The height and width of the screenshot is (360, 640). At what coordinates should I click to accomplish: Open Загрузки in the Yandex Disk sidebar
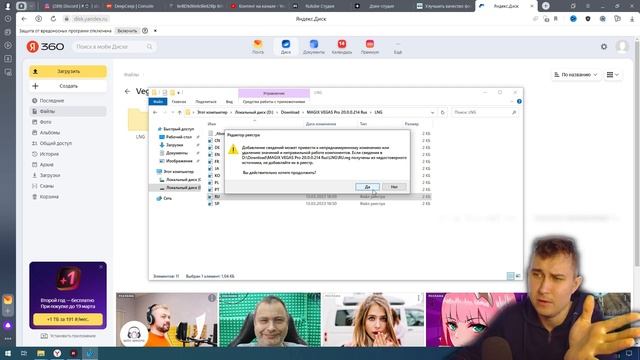click(x=50, y=175)
